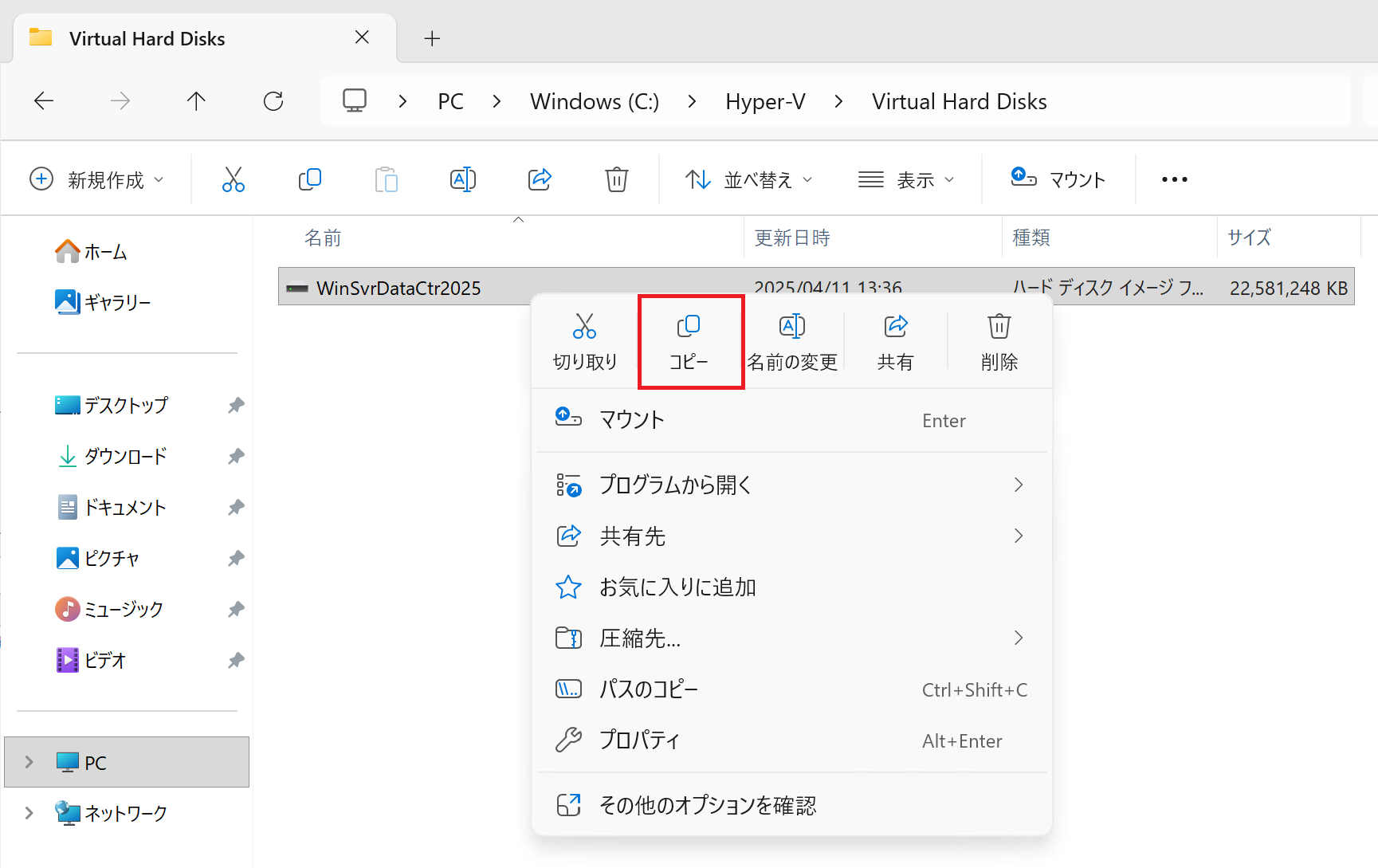The image size is (1378, 868).
Task: Click the マウント button in toolbar
Action: [1058, 179]
